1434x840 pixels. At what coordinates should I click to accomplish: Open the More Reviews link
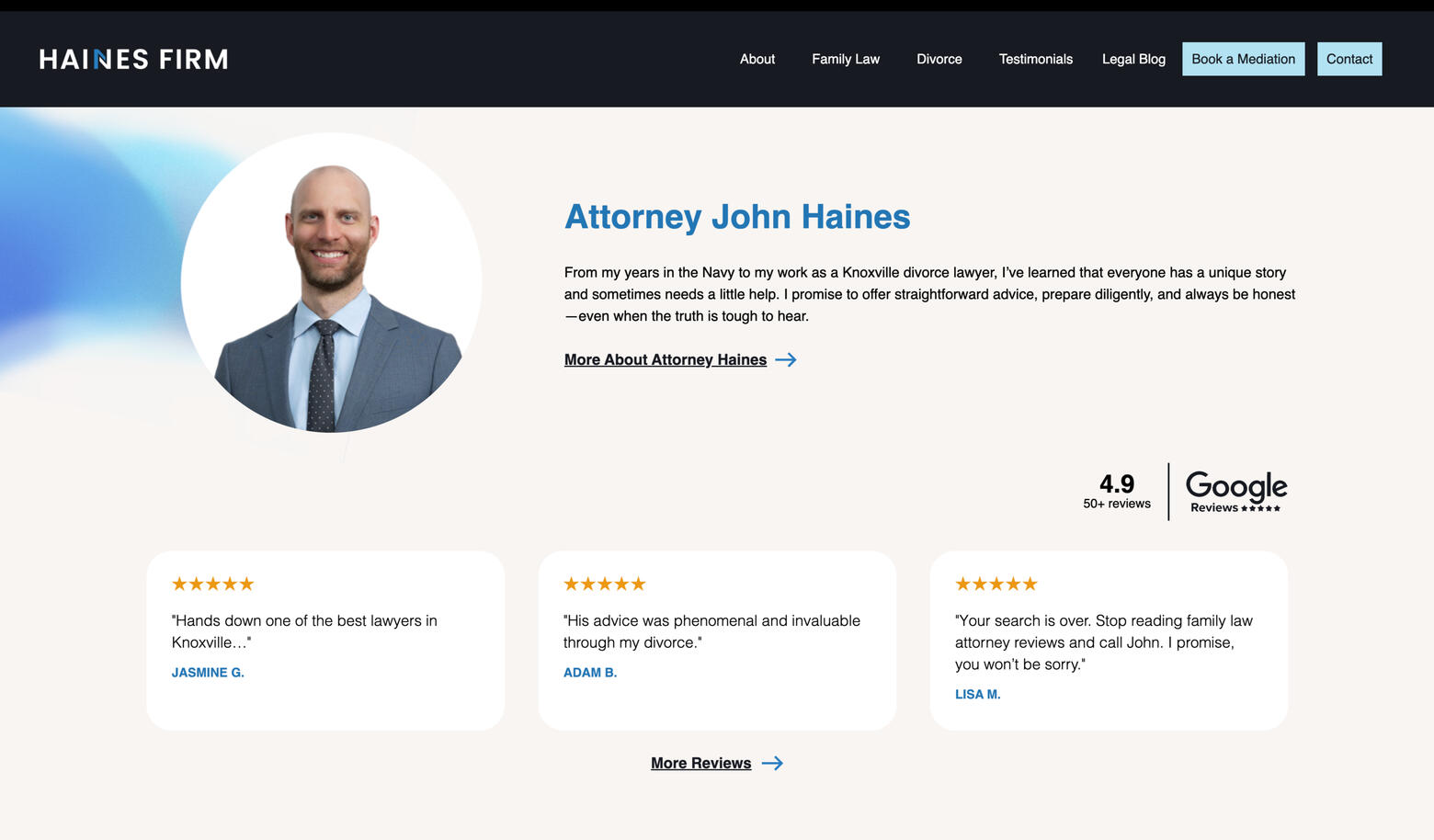700,764
